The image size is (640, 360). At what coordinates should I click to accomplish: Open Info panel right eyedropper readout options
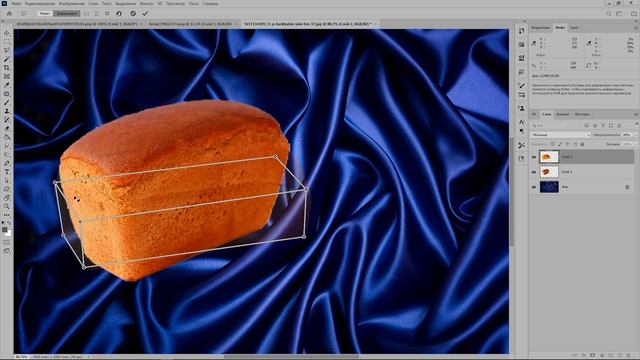click(589, 43)
